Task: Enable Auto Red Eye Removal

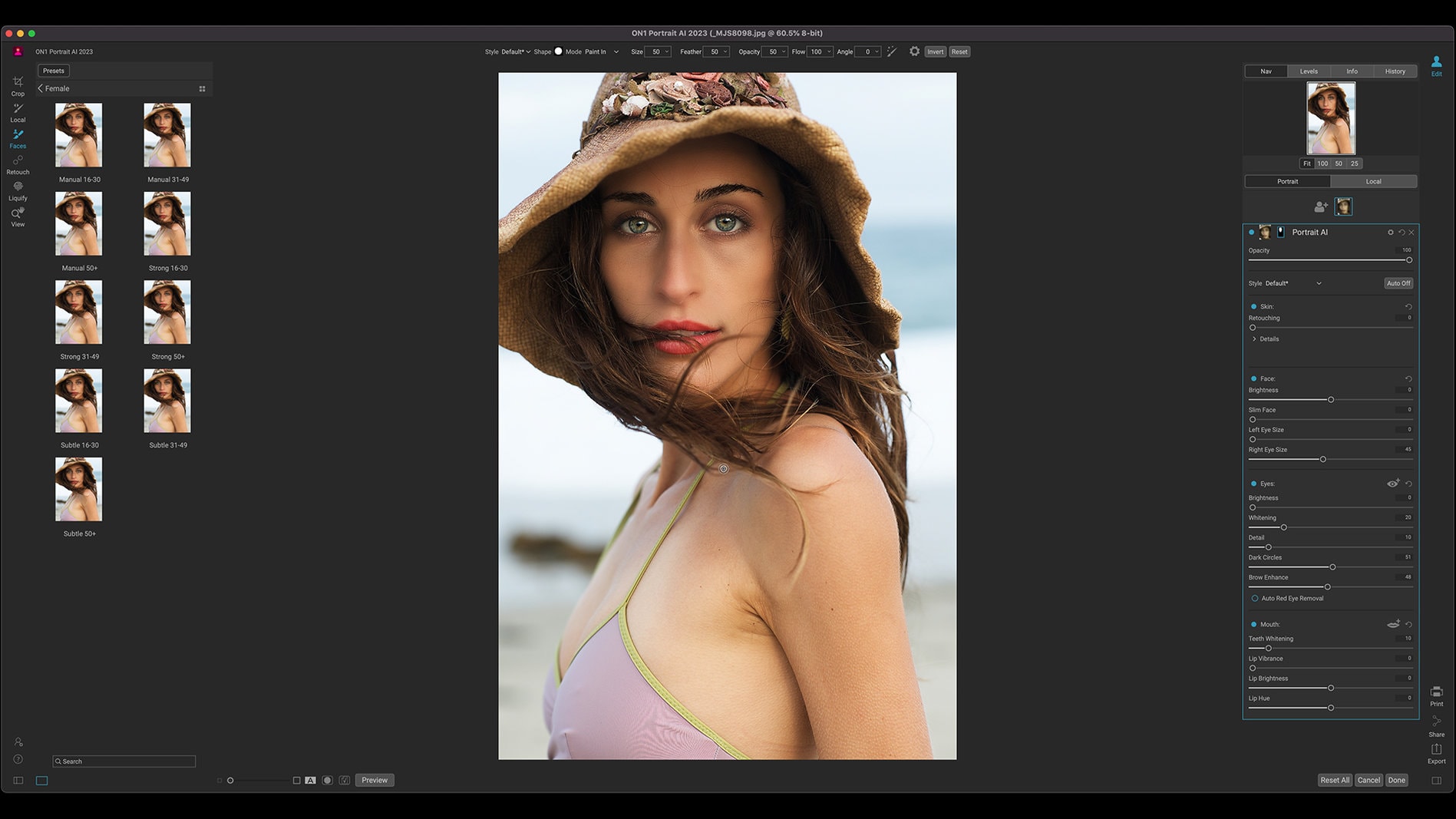Action: point(1255,598)
